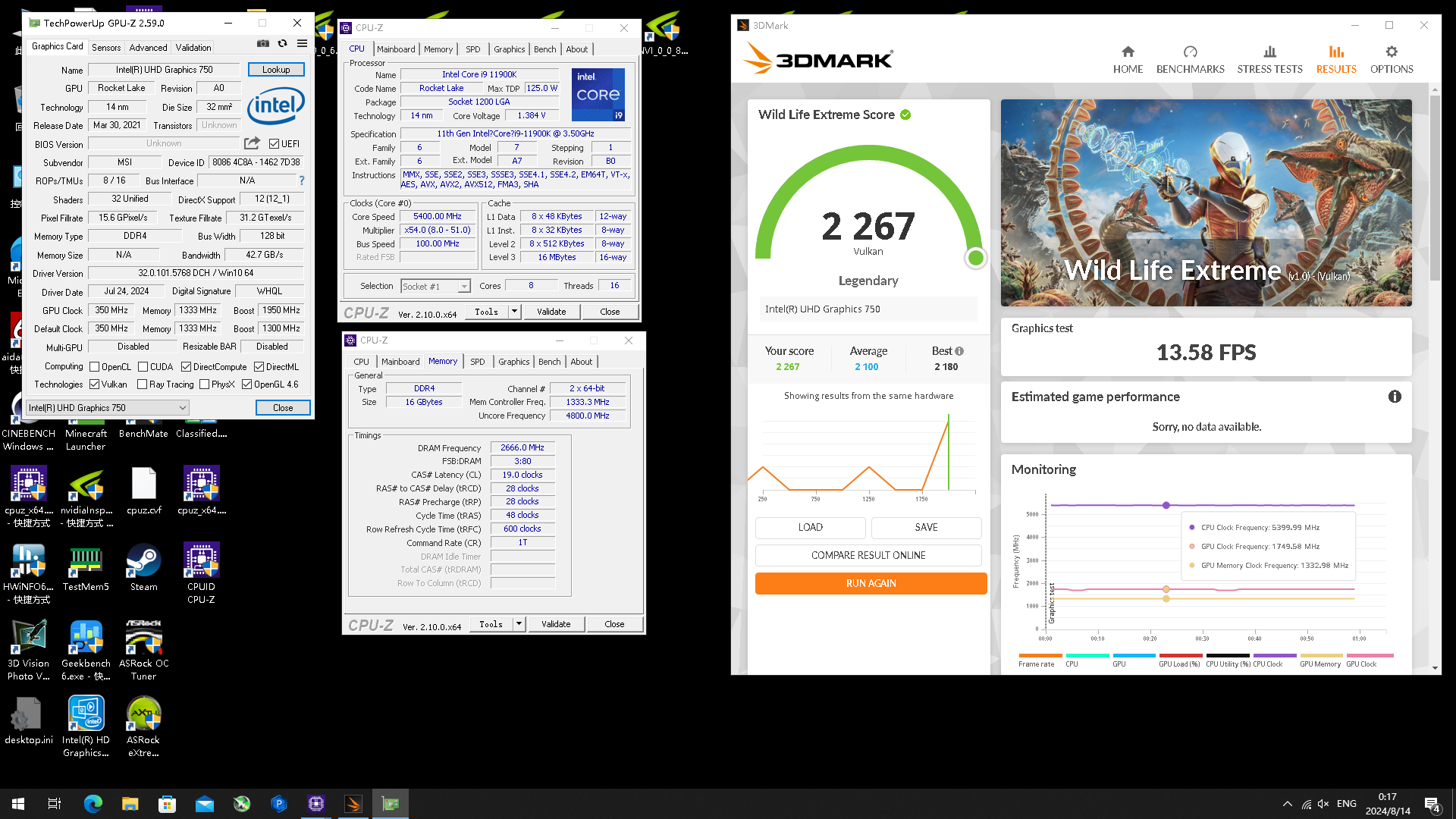
Task: Toggle CUDA checkbox
Action: pos(143,366)
